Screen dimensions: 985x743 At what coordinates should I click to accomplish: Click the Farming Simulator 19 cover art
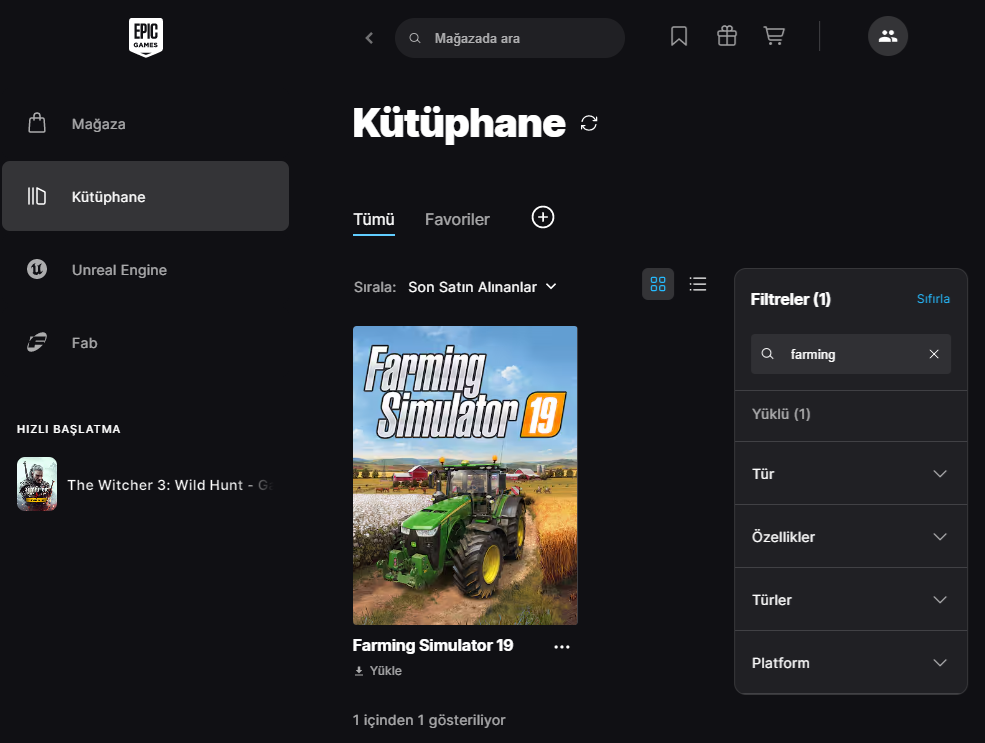[x=465, y=475]
